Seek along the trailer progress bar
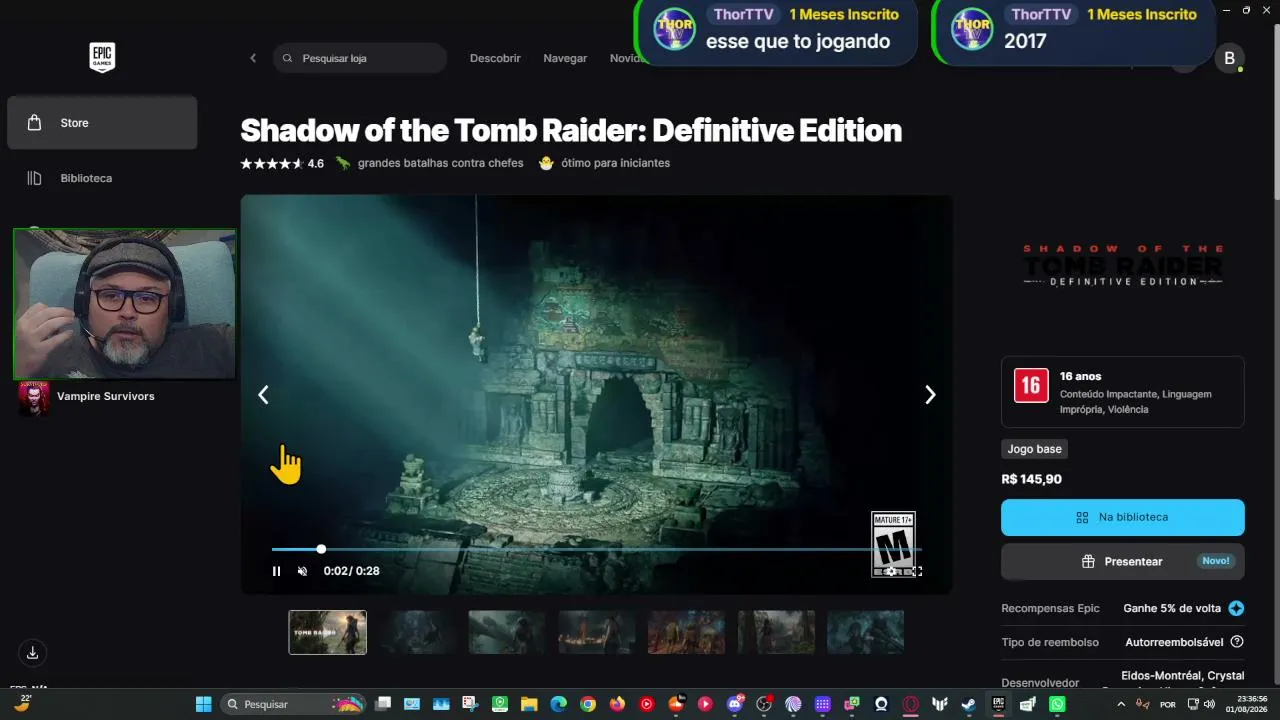The width and height of the screenshot is (1280, 720). pyautogui.click(x=596, y=549)
